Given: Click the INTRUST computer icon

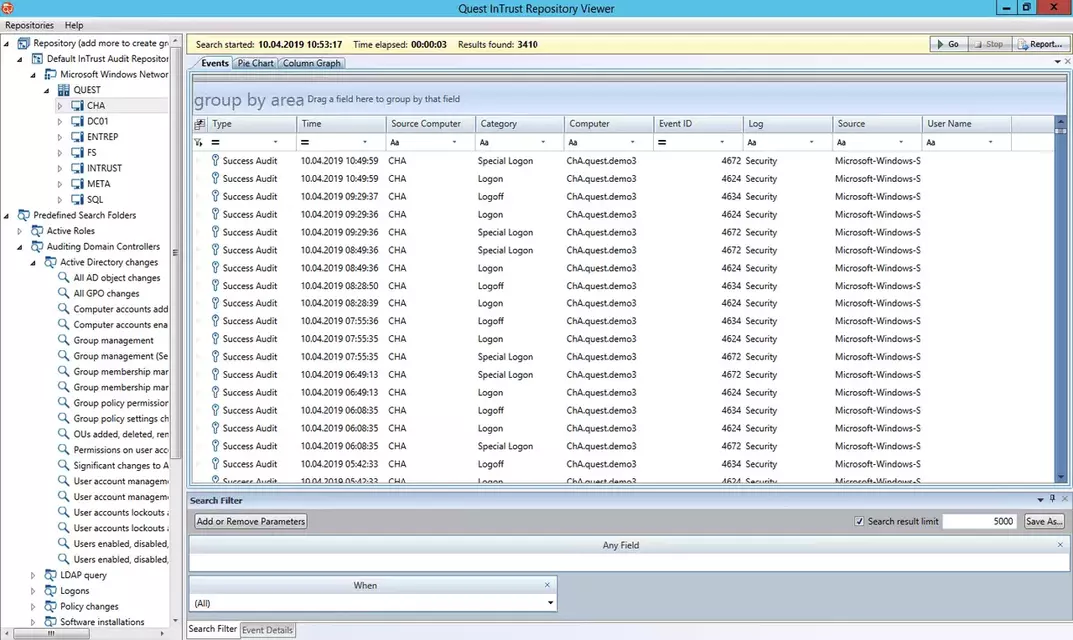Looking at the screenshot, I should tap(77, 168).
